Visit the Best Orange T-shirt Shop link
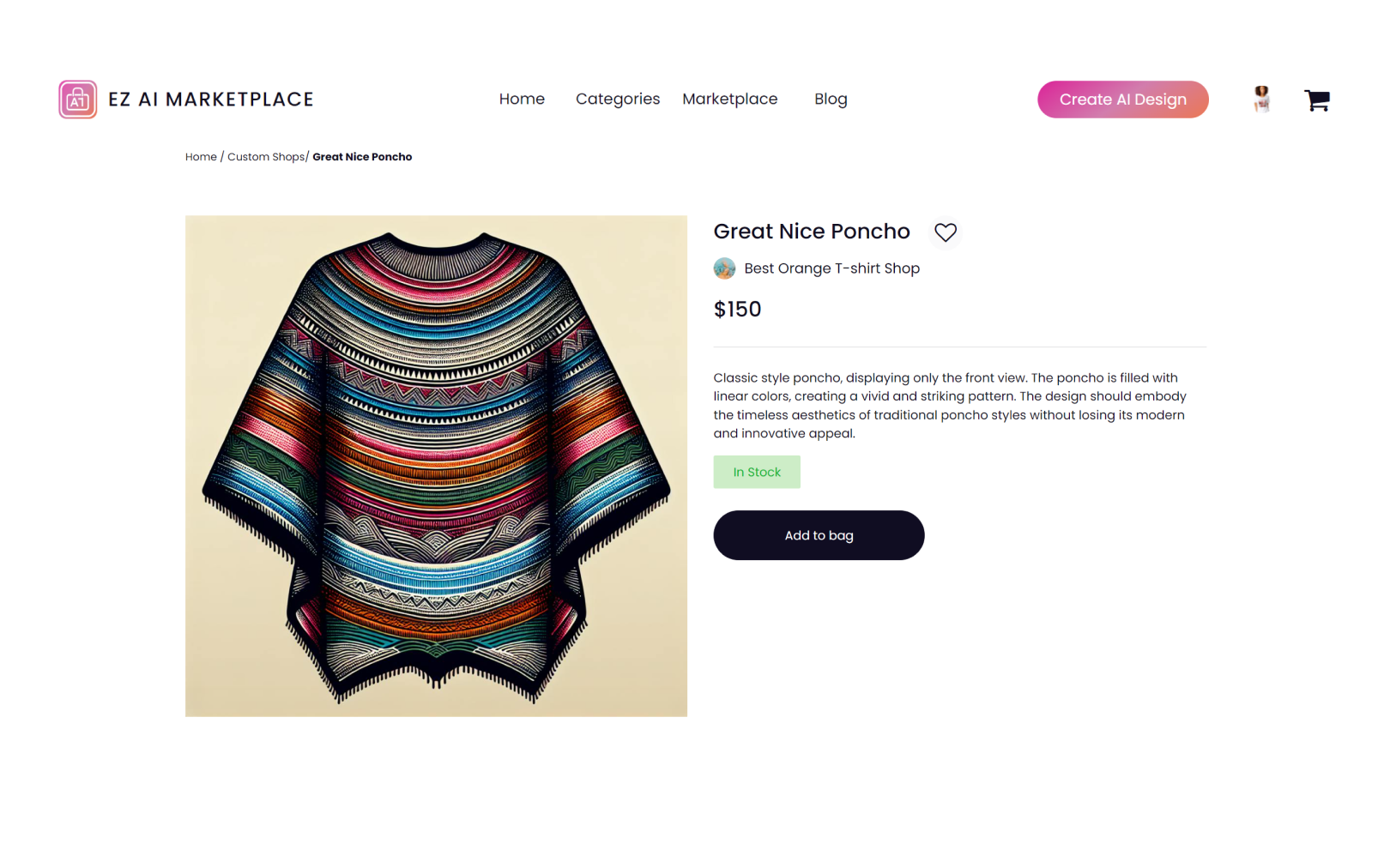Viewport: 1390px width, 868px height. tap(831, 268)
